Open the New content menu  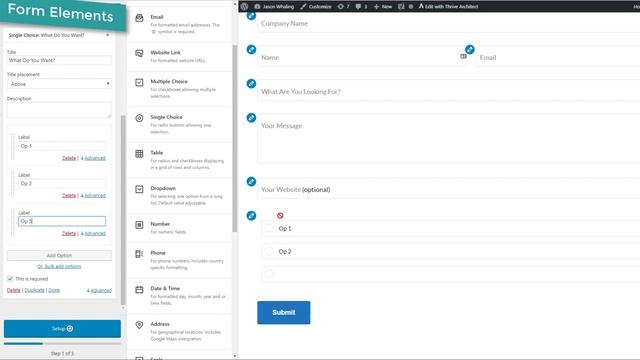click(x=383, y=6)
